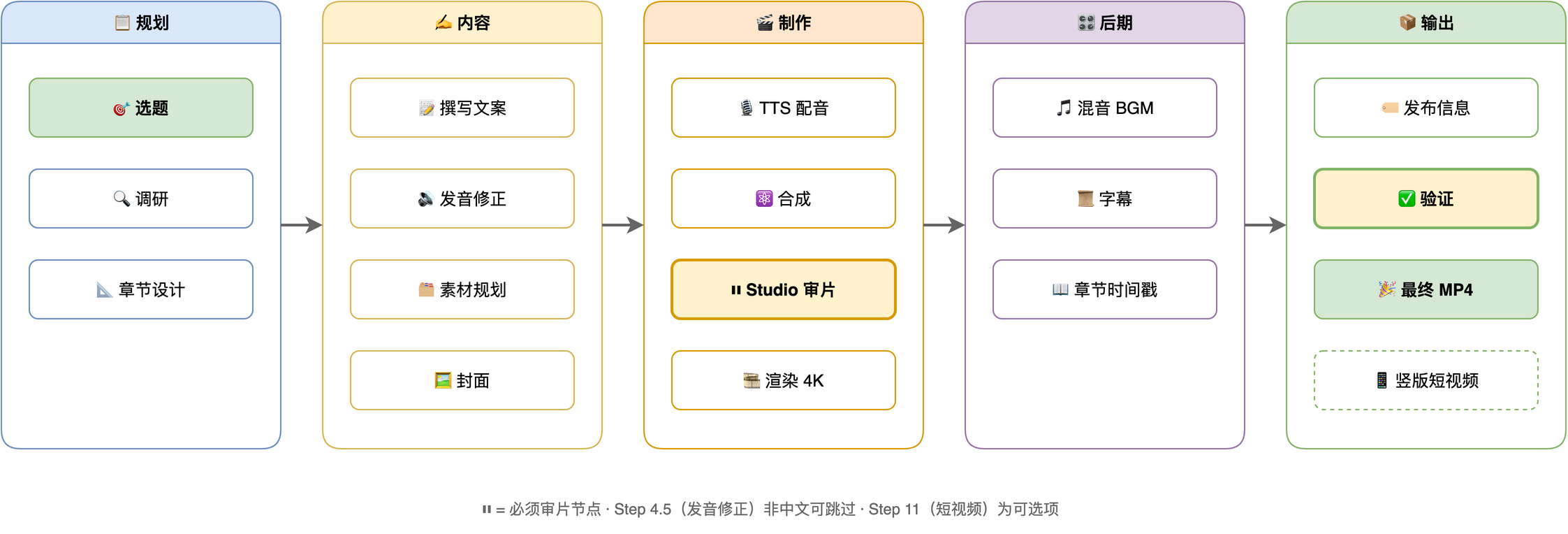Viewport: 1568px width, 534px height.
Task: Select the 素材规划 node
Action: 462,289
